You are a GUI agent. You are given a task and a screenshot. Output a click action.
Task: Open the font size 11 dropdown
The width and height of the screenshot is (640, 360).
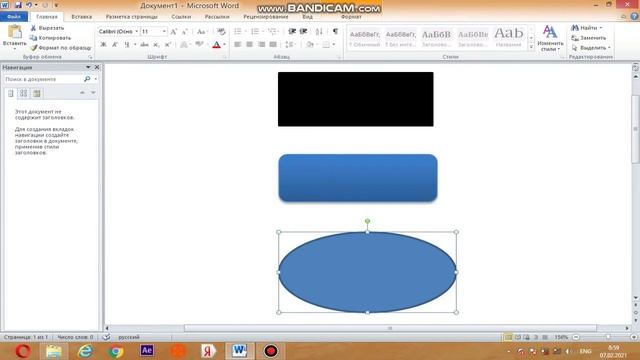point(164,31)
